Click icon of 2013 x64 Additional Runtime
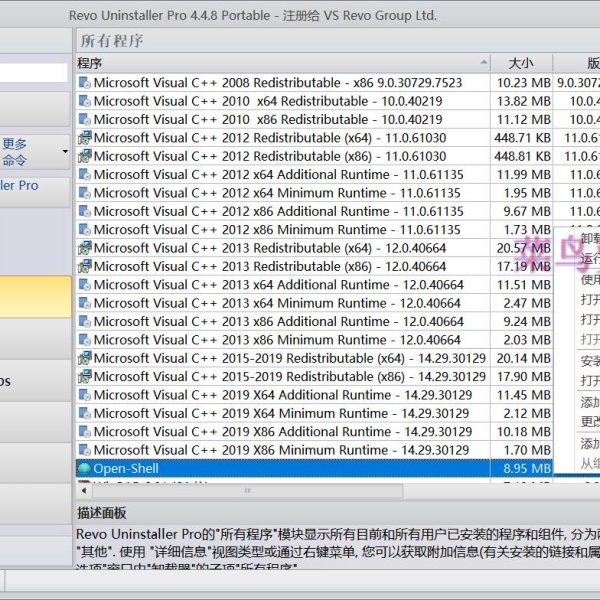600x600 pixels. pyautogui.click(x=85, y=285)
